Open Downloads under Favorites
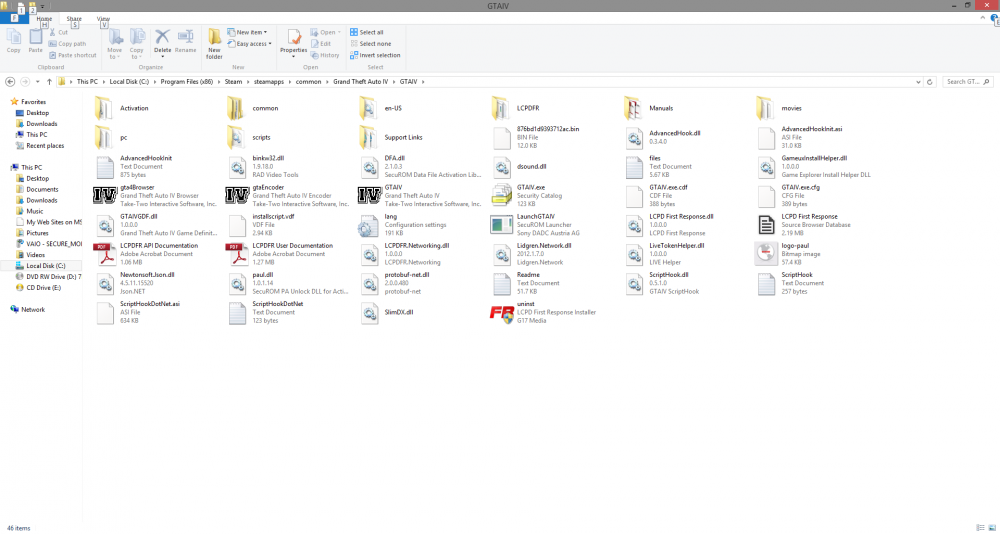The image size is (1000, 534). point(36,124)
